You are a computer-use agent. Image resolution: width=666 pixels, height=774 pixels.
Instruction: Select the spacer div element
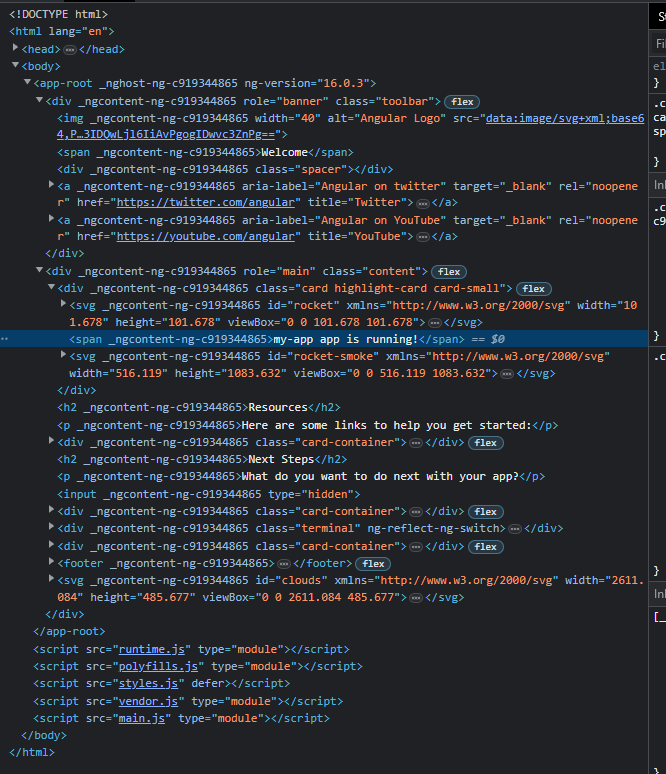point(225,169)
